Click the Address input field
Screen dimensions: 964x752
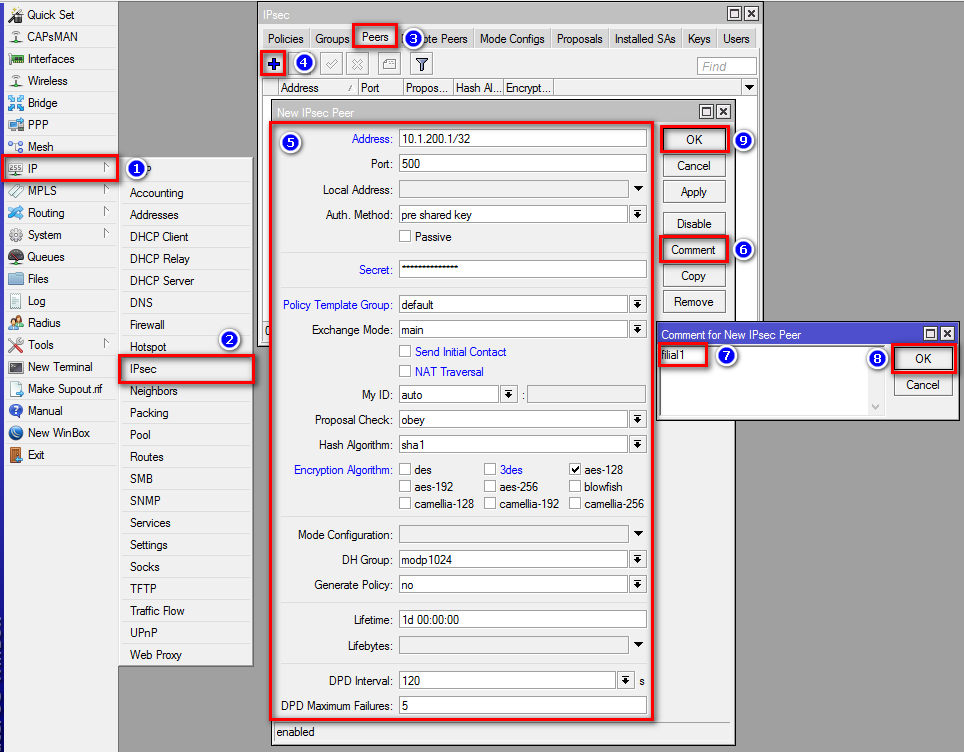pos(522,139)
